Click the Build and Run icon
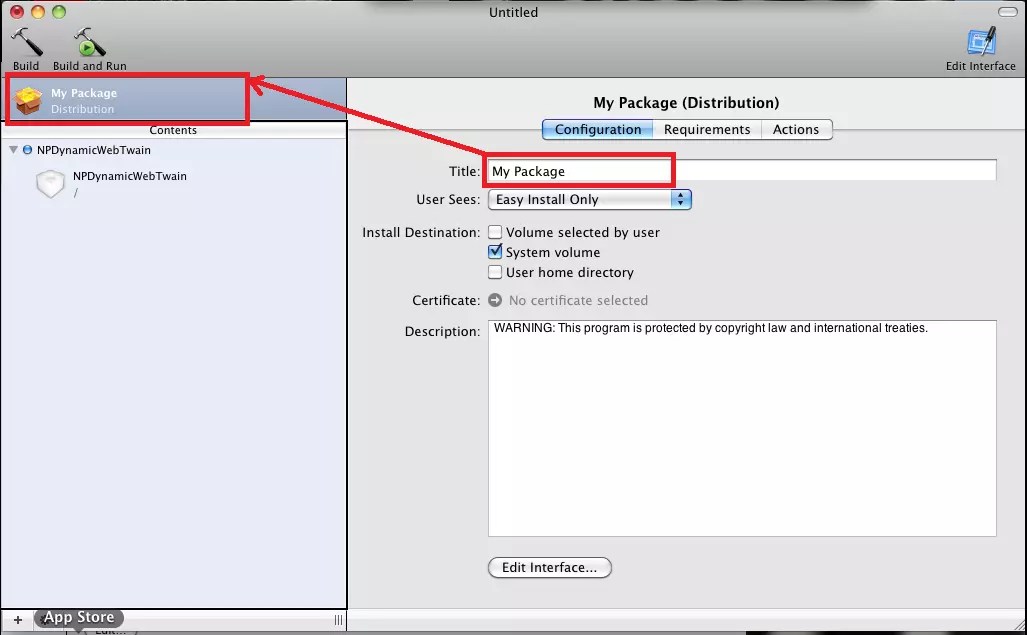 pos(89,43)
